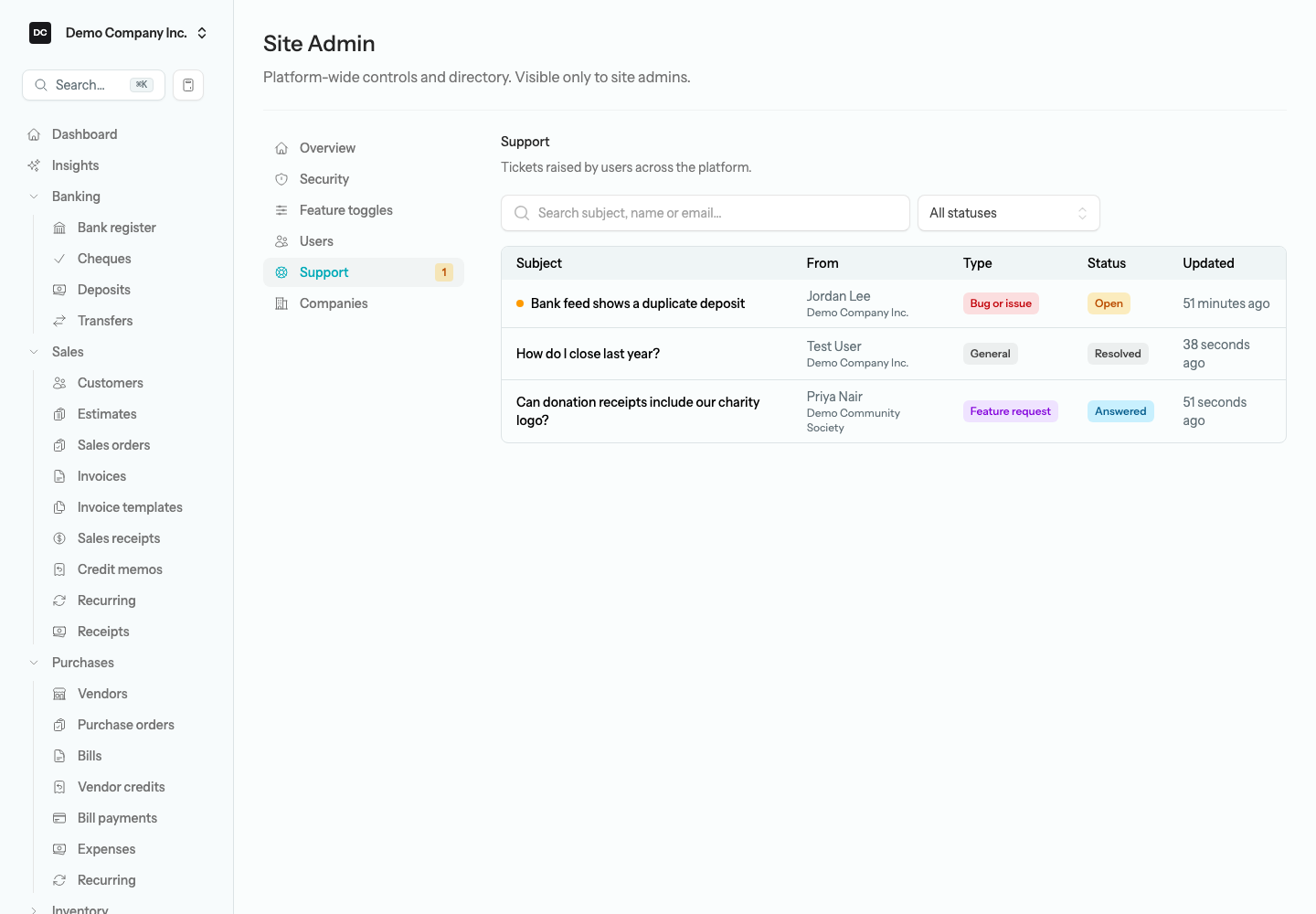Image resolution: width=1316 pixels, height=914 pixels.
Task: Click the Updated column header
Action: coord(1208,263)
